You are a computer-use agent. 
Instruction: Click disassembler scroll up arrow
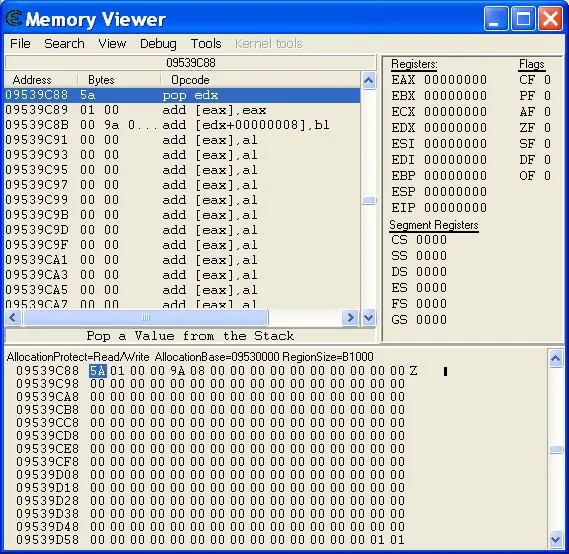click(369, 80)
